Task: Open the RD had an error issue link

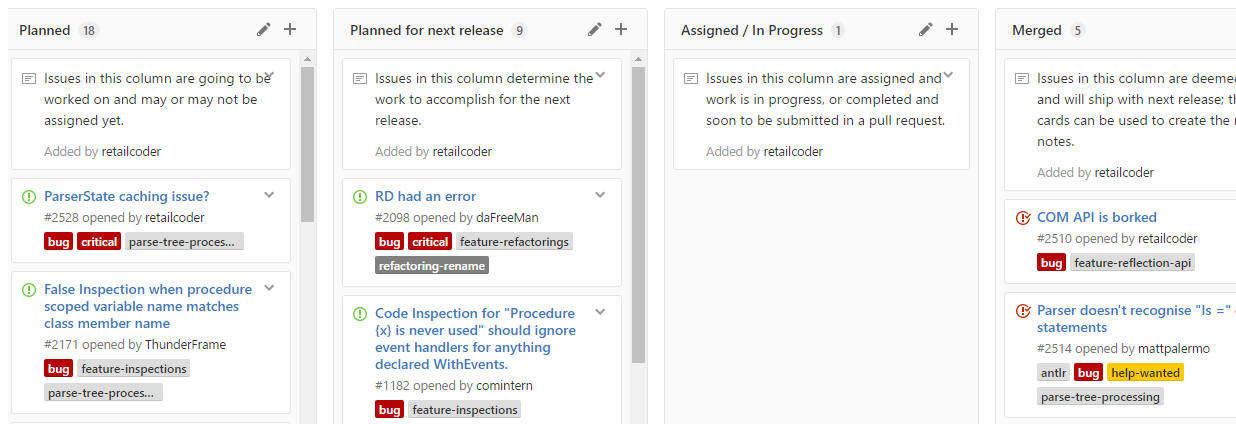Action: (x=425, y=196)
